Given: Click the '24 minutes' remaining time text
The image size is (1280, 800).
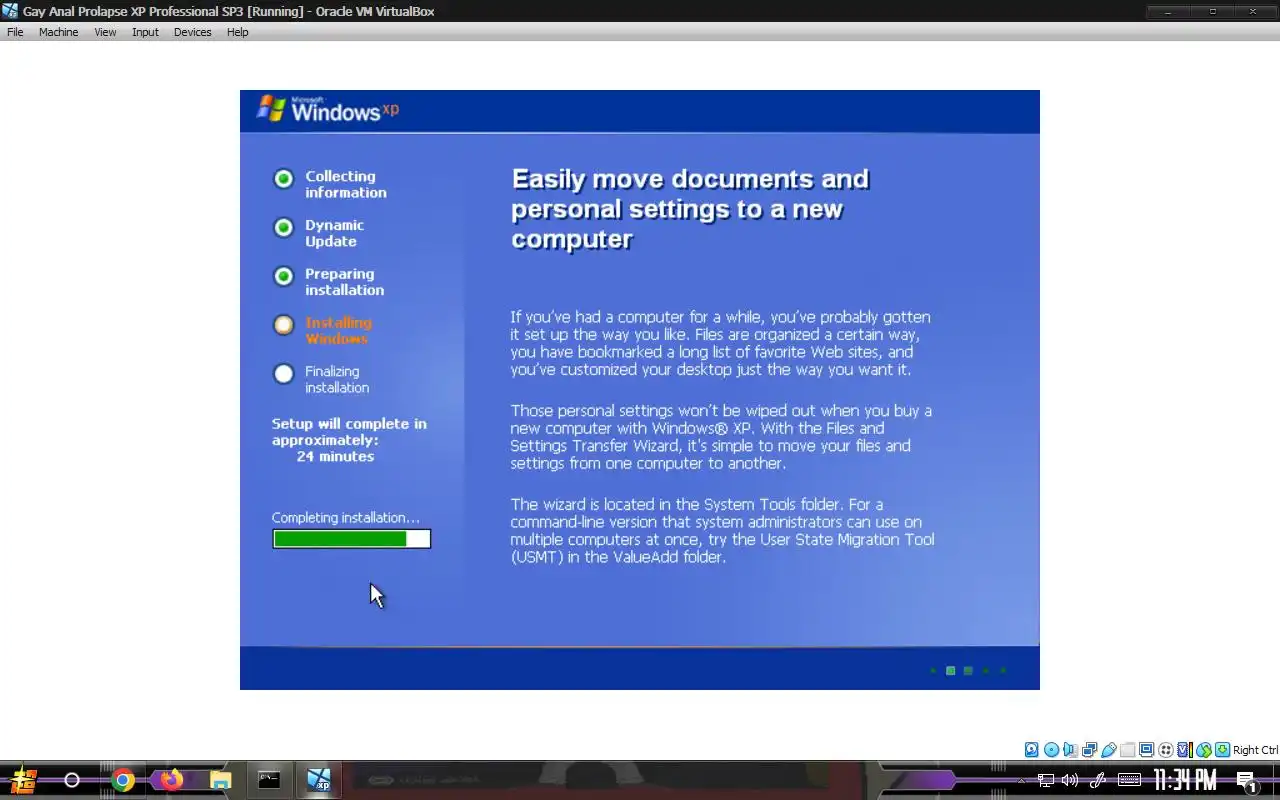Looking at the screenshot, I should click(x=335, y=456).
